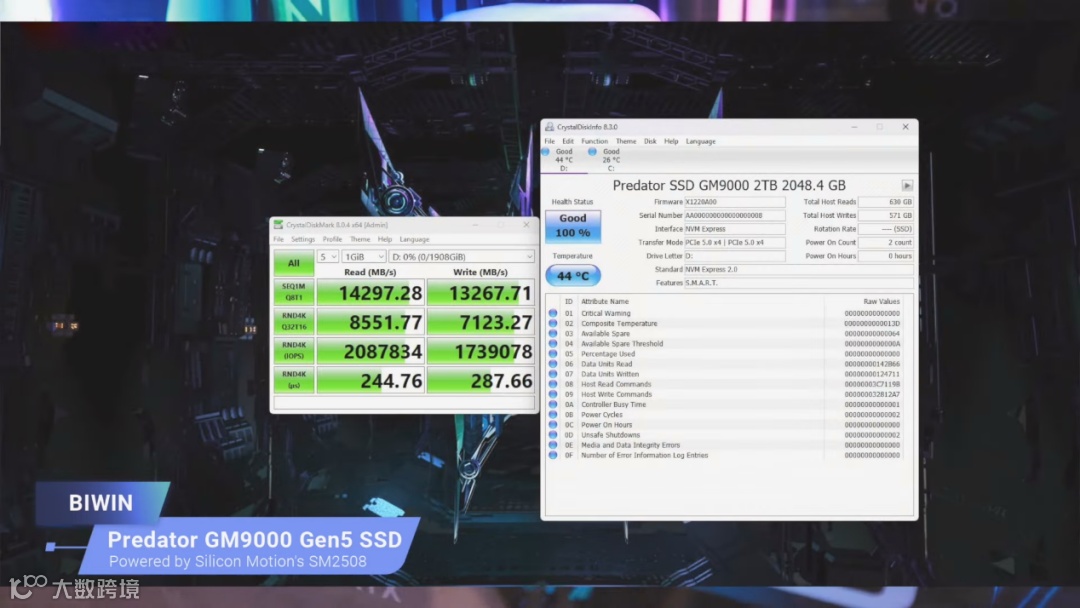Open CrystalDiskInfo File menu
This screenshot has height=608, width=1080.
[x=550, y=141]
